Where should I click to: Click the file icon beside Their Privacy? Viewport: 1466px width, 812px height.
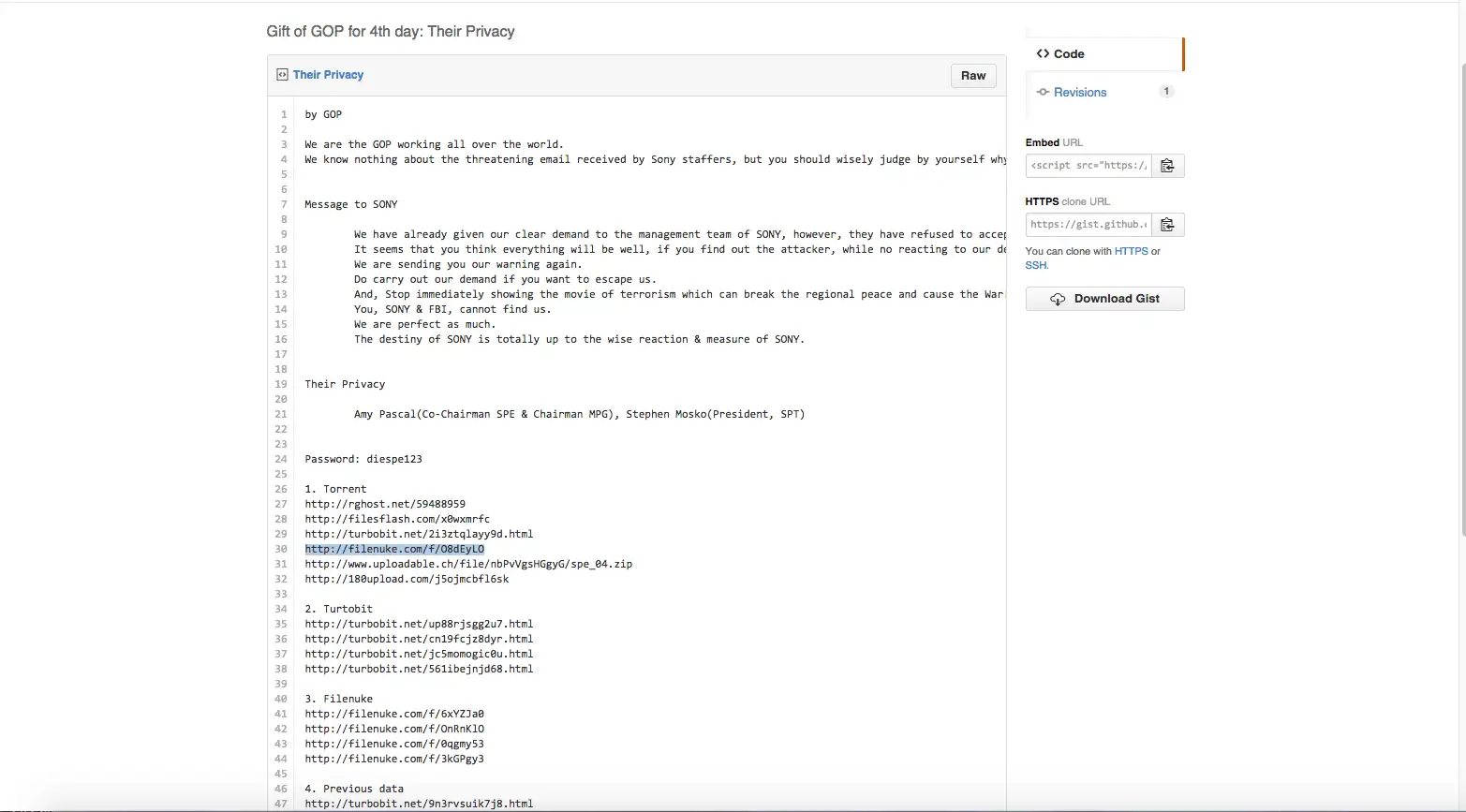282,75
